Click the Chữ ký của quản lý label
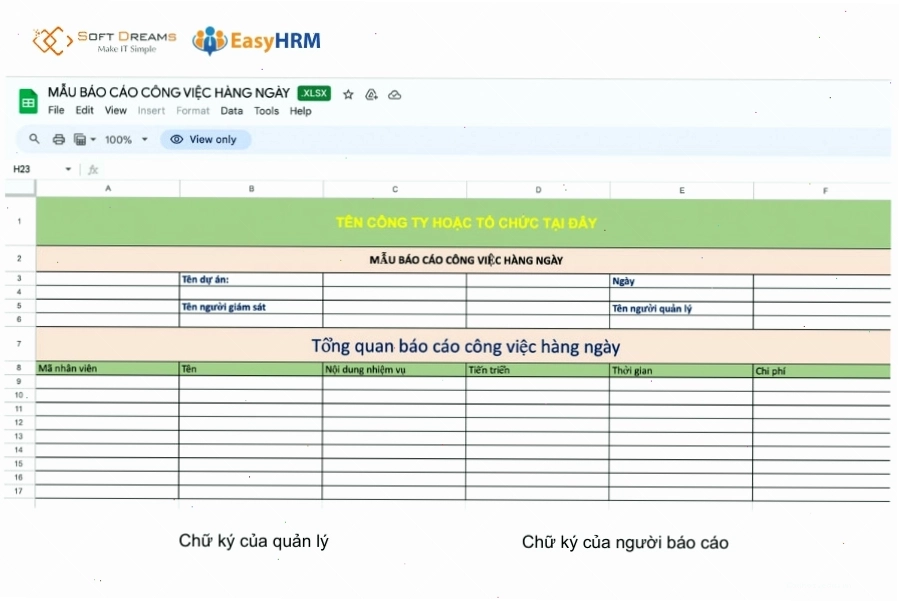 [253, 541]
